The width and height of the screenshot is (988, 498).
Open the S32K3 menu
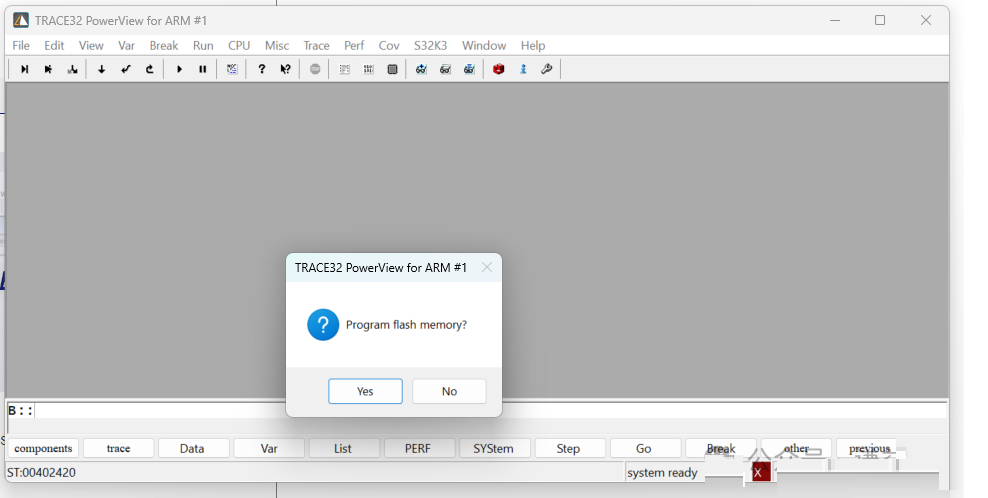pos(430,45)
